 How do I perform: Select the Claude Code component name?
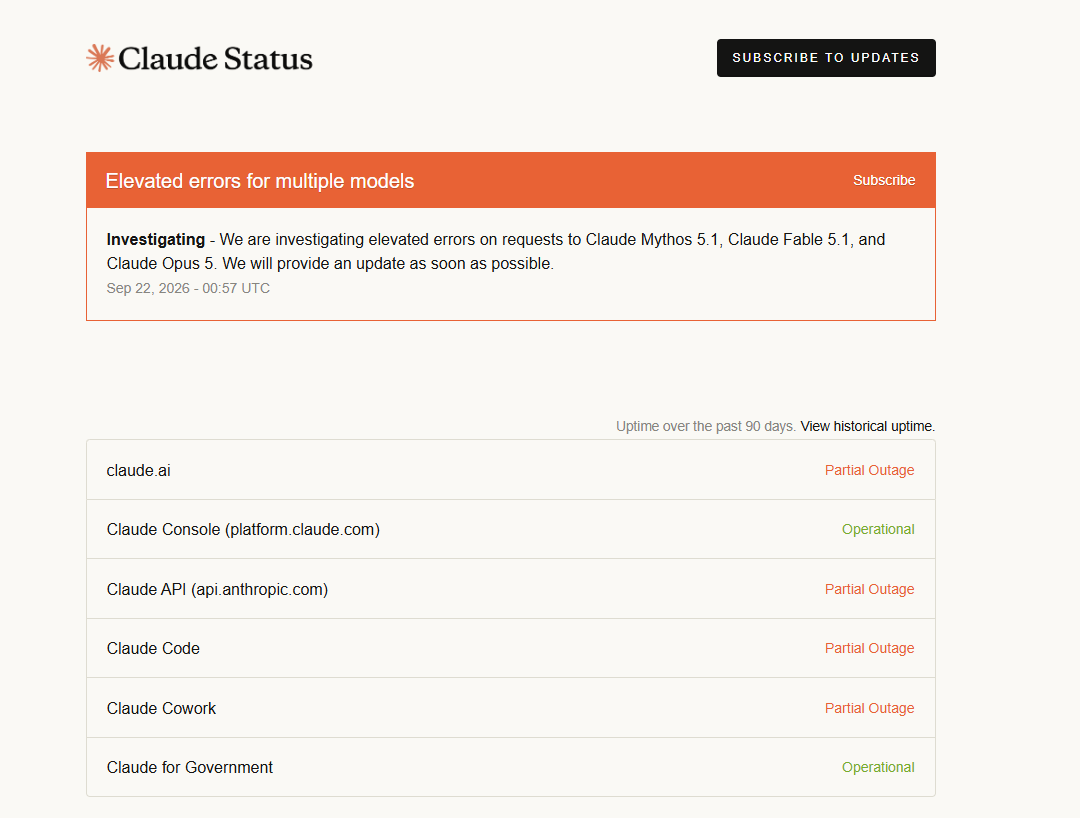pos(153,649)
